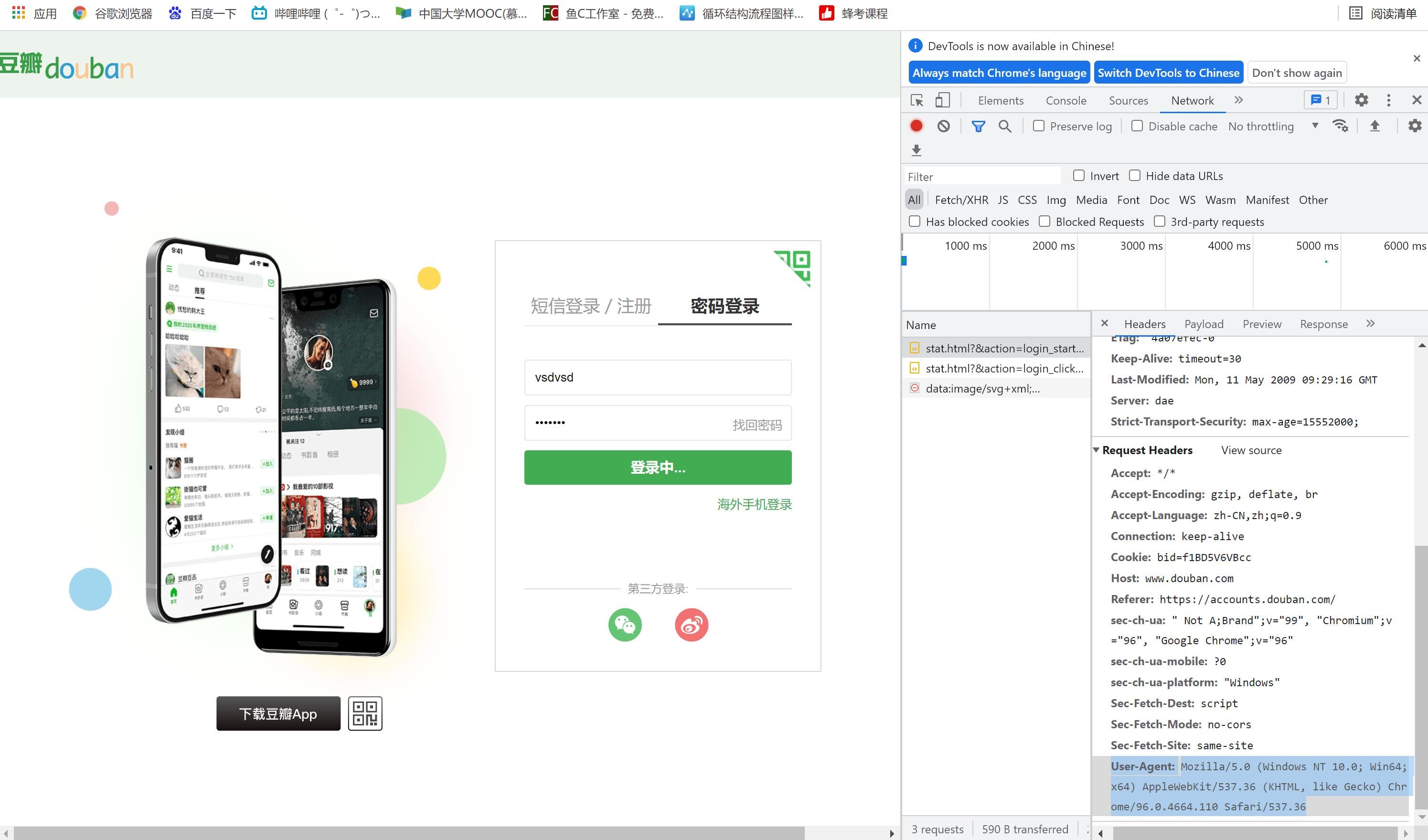Image resolution: width=1428 pixels, height=840 pixels.
Task: Click the 海外手机登录 link
Action: (x=754, y=504)
